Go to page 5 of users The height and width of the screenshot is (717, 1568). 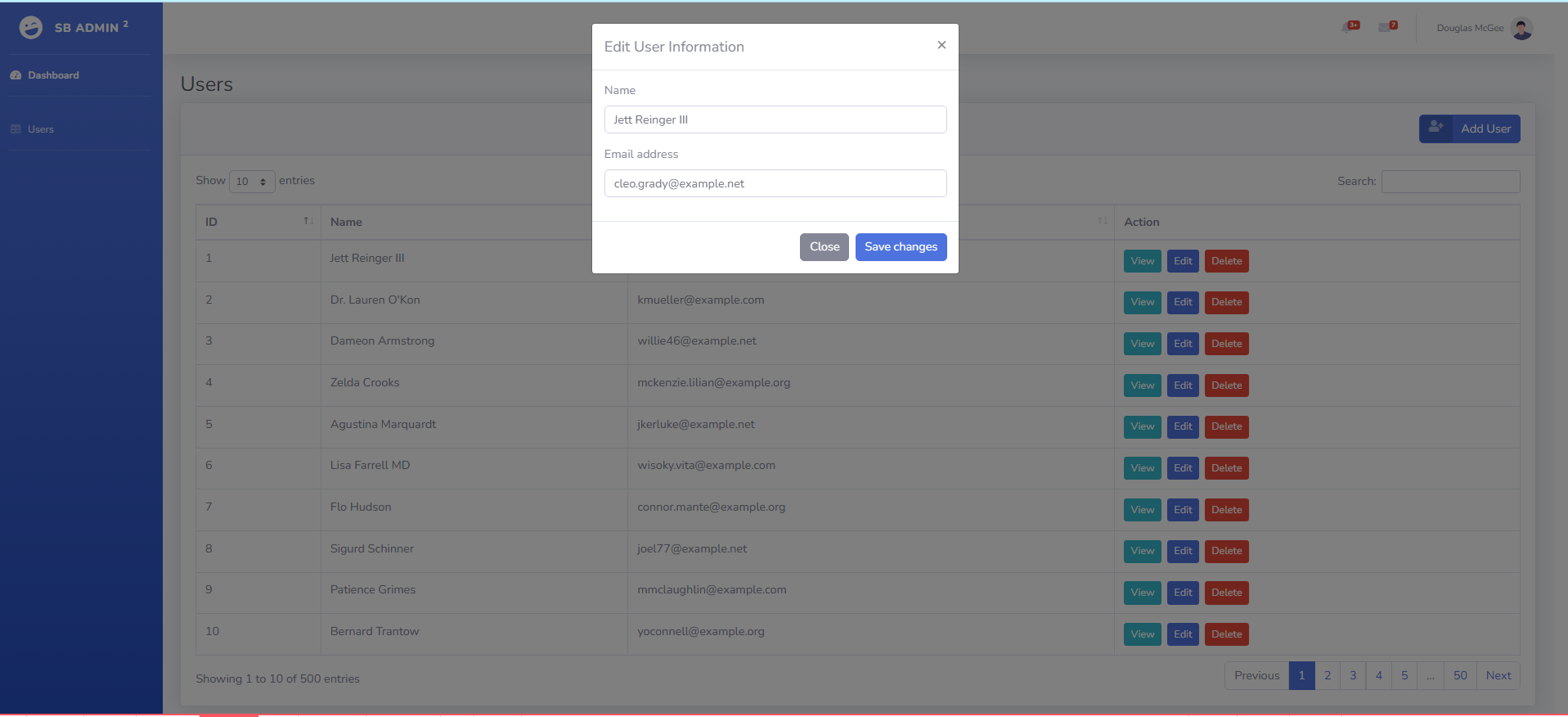1404,675
